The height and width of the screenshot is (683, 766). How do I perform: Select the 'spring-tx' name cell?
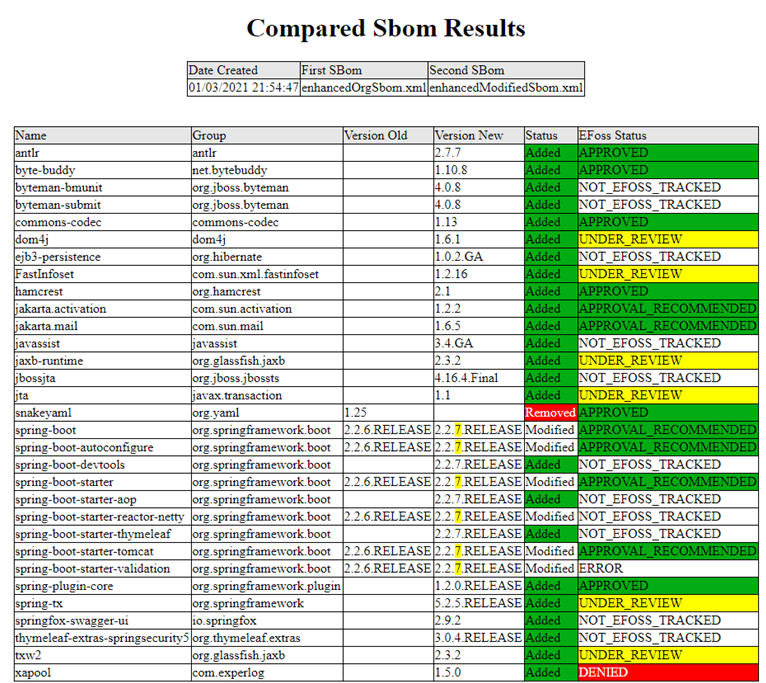tap(103, 604)
